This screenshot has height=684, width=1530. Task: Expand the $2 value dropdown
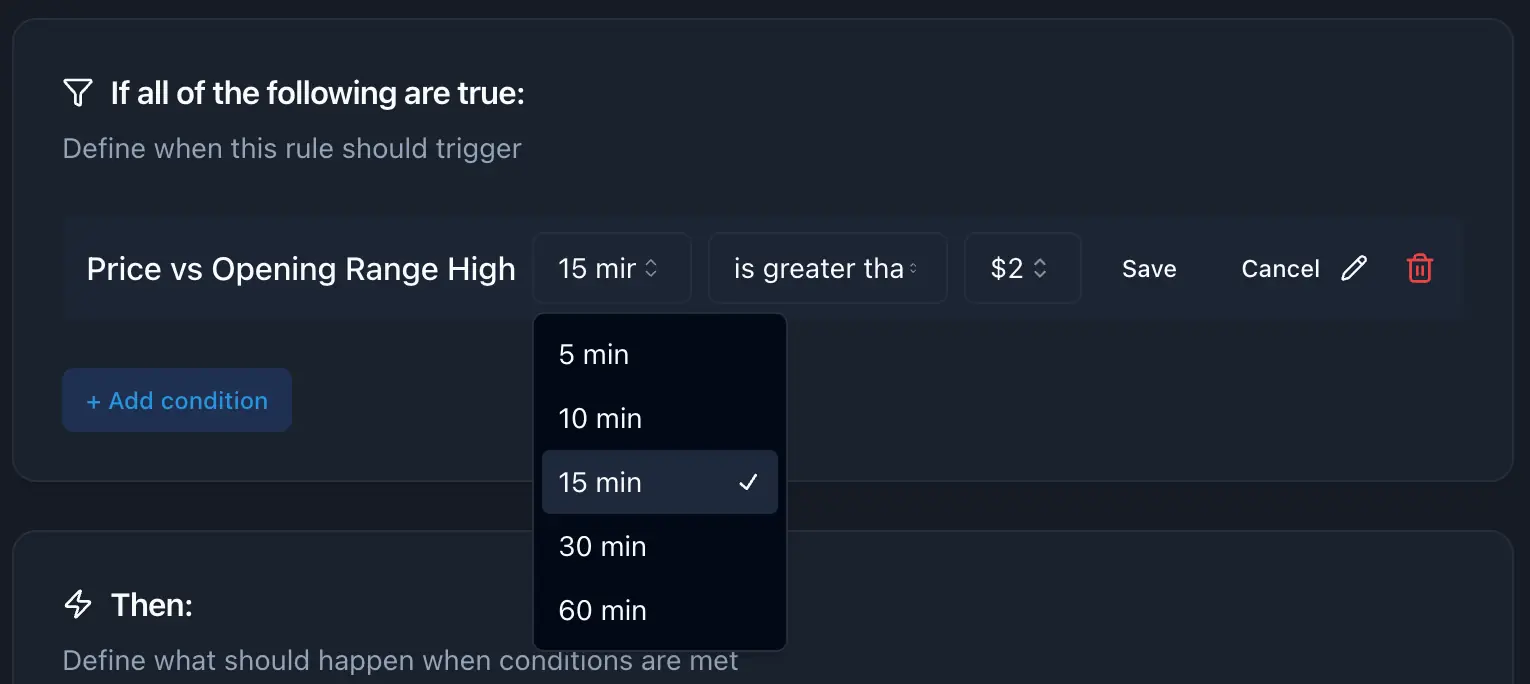pos(1021,268)
